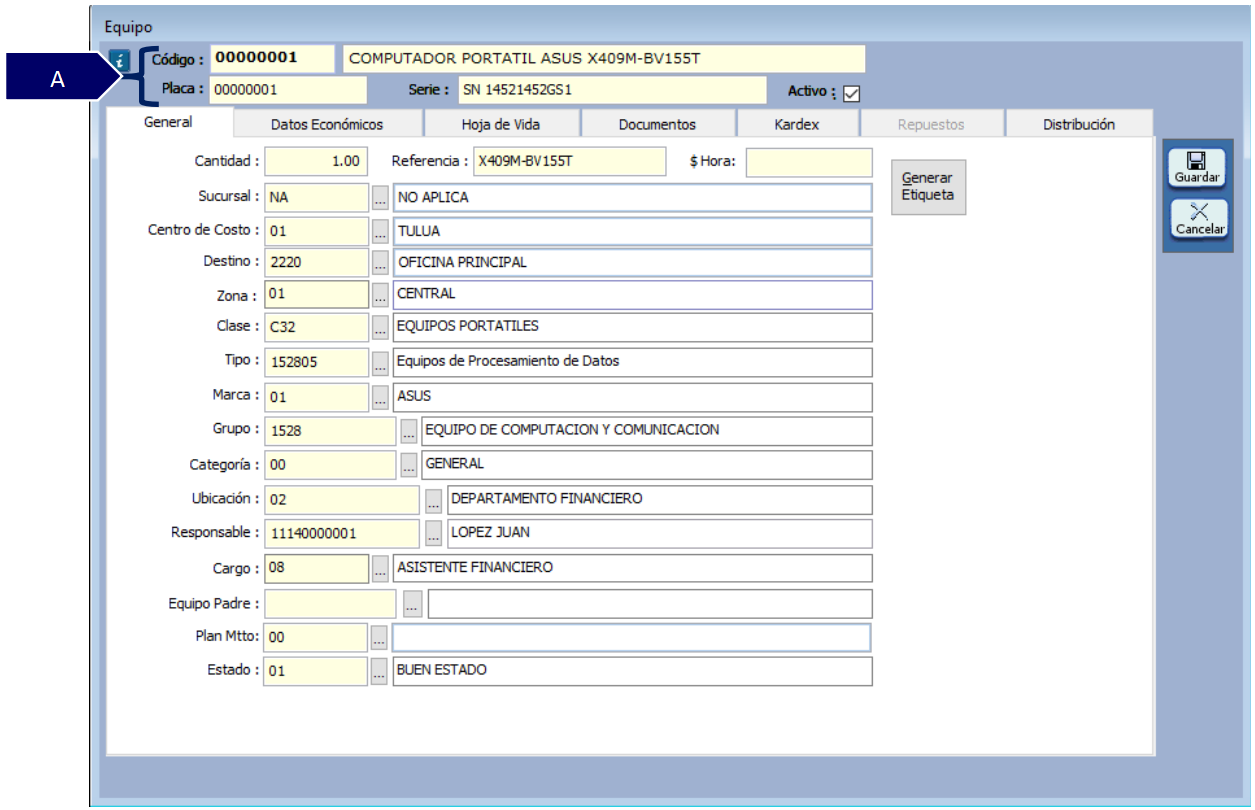
Task: Click the Placa input field
Action: [288, 90]
